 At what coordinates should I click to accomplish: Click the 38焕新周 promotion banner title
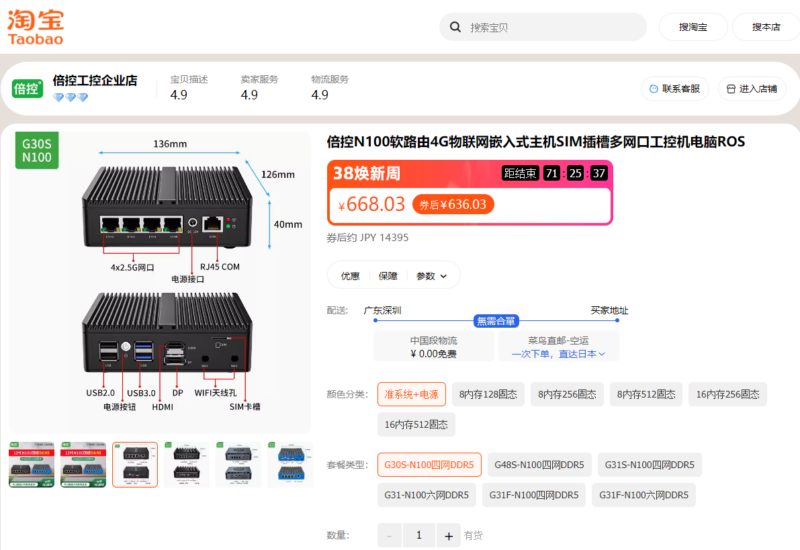pyautogui.click(x=367, y=173)
